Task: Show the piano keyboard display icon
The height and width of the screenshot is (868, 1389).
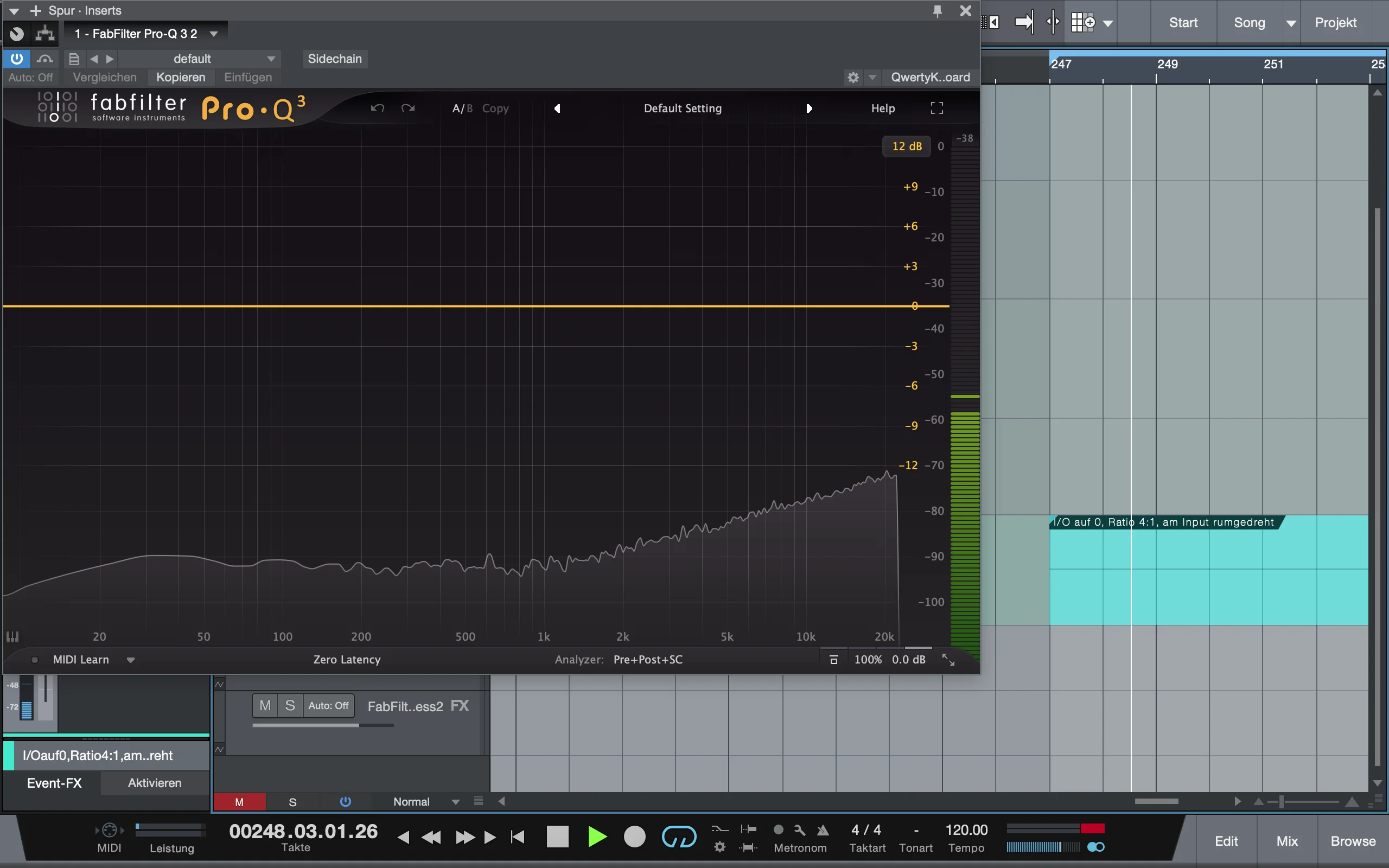Action: pos(12,637)
